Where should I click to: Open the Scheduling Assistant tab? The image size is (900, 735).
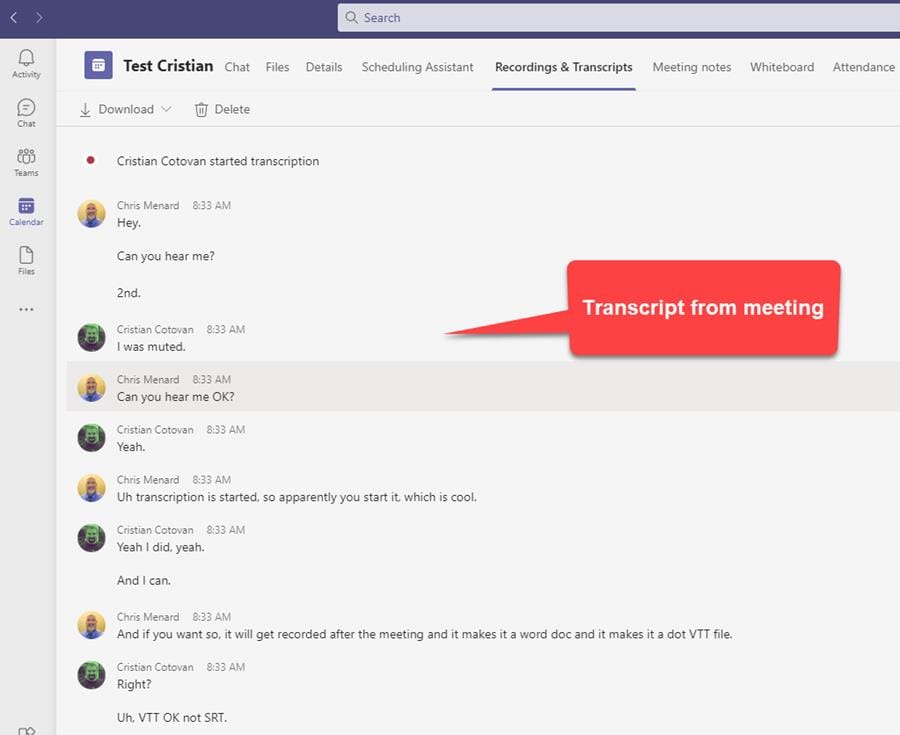pos(417,67)
